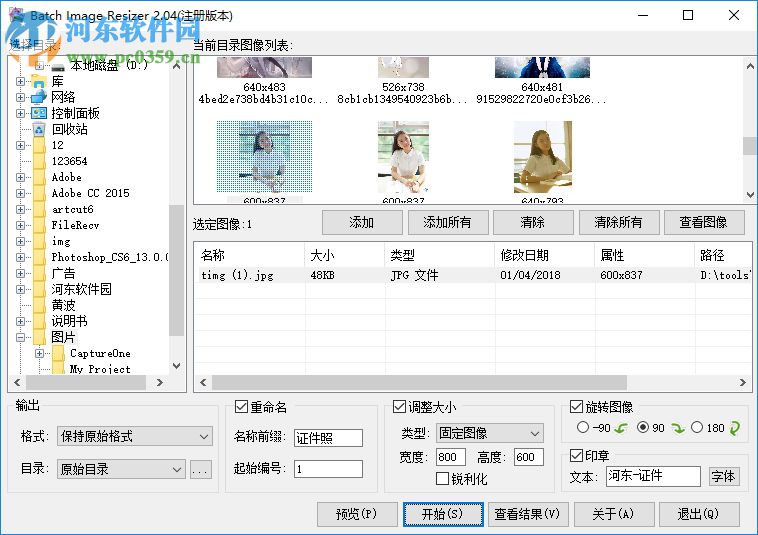Screen dimensions: 758x535
Task: Click the control panel (控制面板) icon
Action: (x=39, y=113)
